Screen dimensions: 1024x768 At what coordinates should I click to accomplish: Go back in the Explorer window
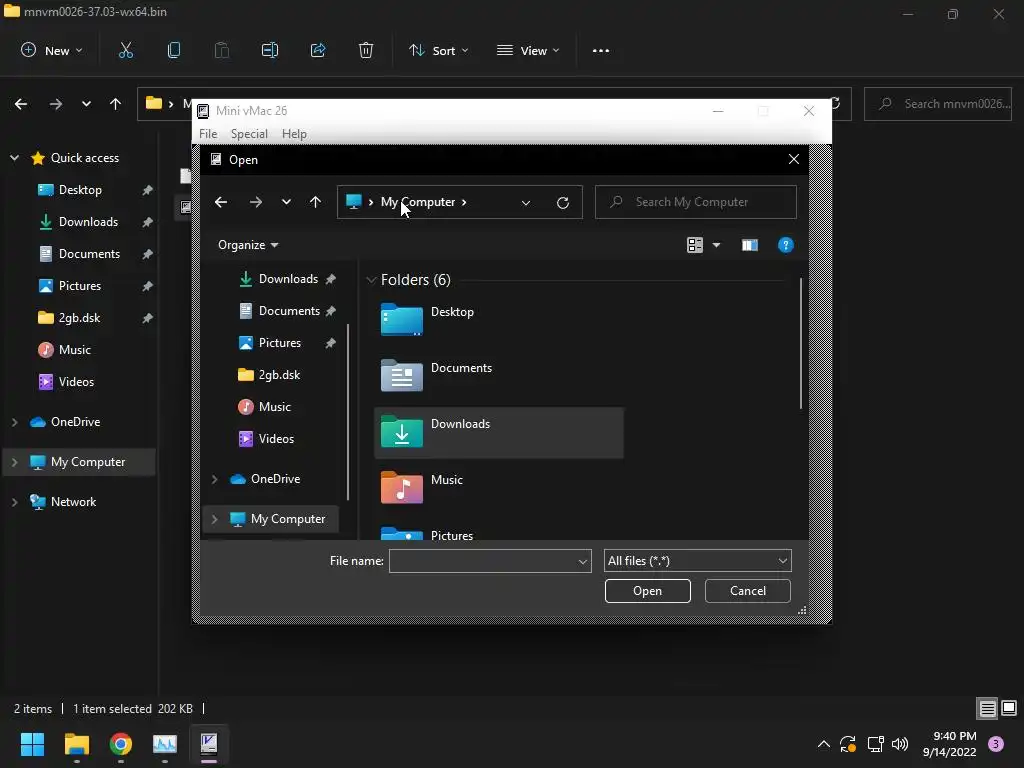click(21, 104)
